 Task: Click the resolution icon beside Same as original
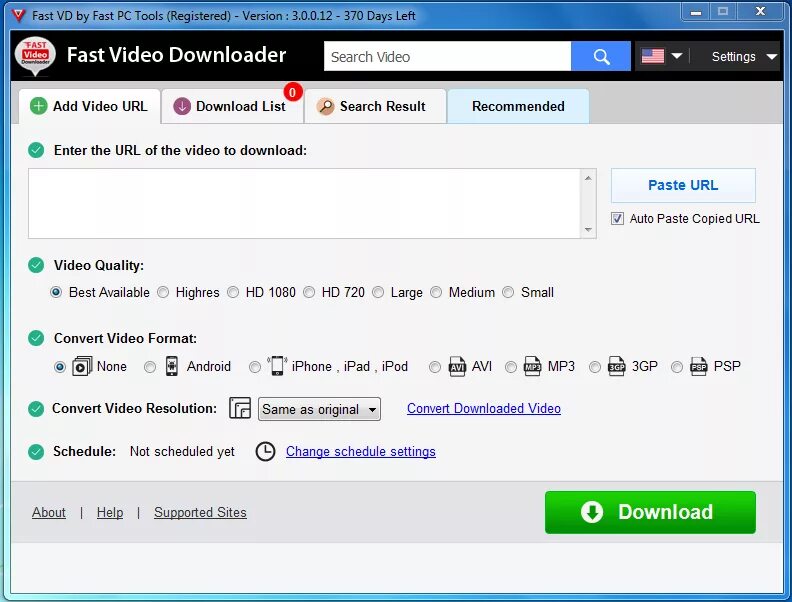(x=240, y=408)
